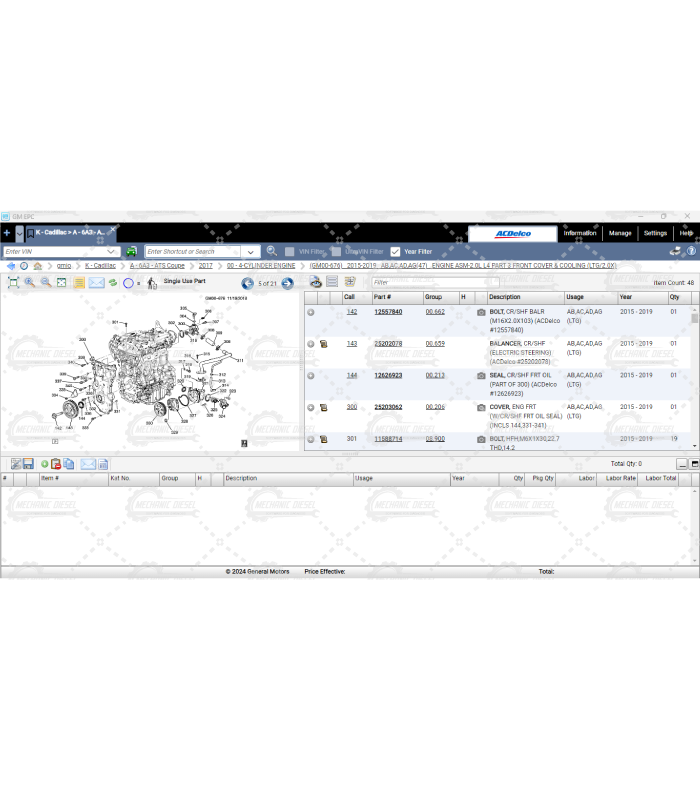
Task: Click the 00 - 4-CYLINDER ENGINE breadcrumb link
Action: 260,266
